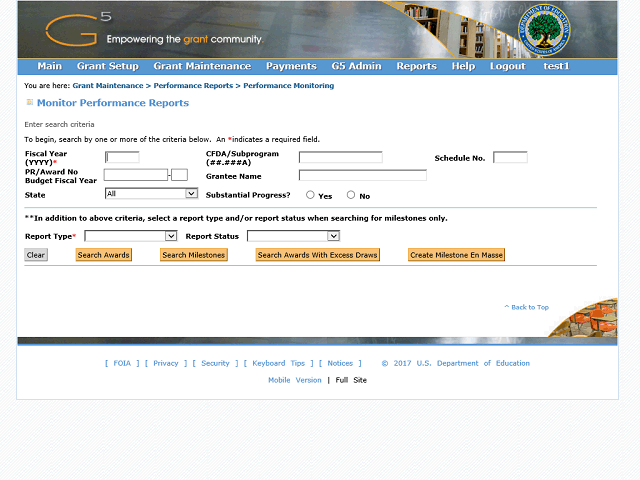640x480 pixels.
Task: Click Performance Reports breadcrumb link
Action: [x=193, y=86]
